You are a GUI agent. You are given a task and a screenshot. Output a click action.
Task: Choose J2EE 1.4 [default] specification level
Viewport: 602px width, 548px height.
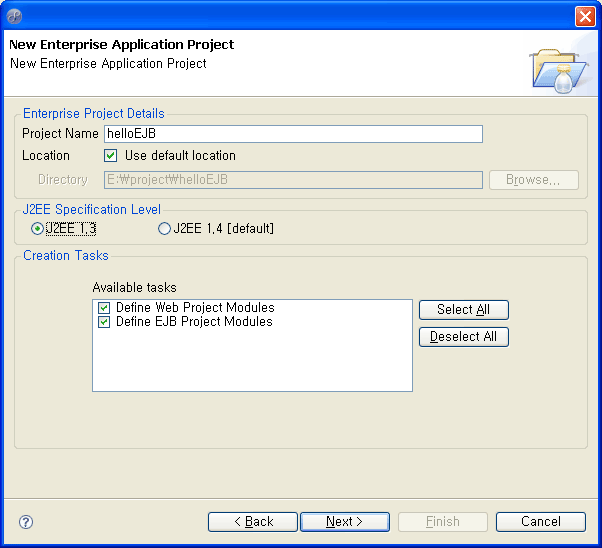click(164, 229)
